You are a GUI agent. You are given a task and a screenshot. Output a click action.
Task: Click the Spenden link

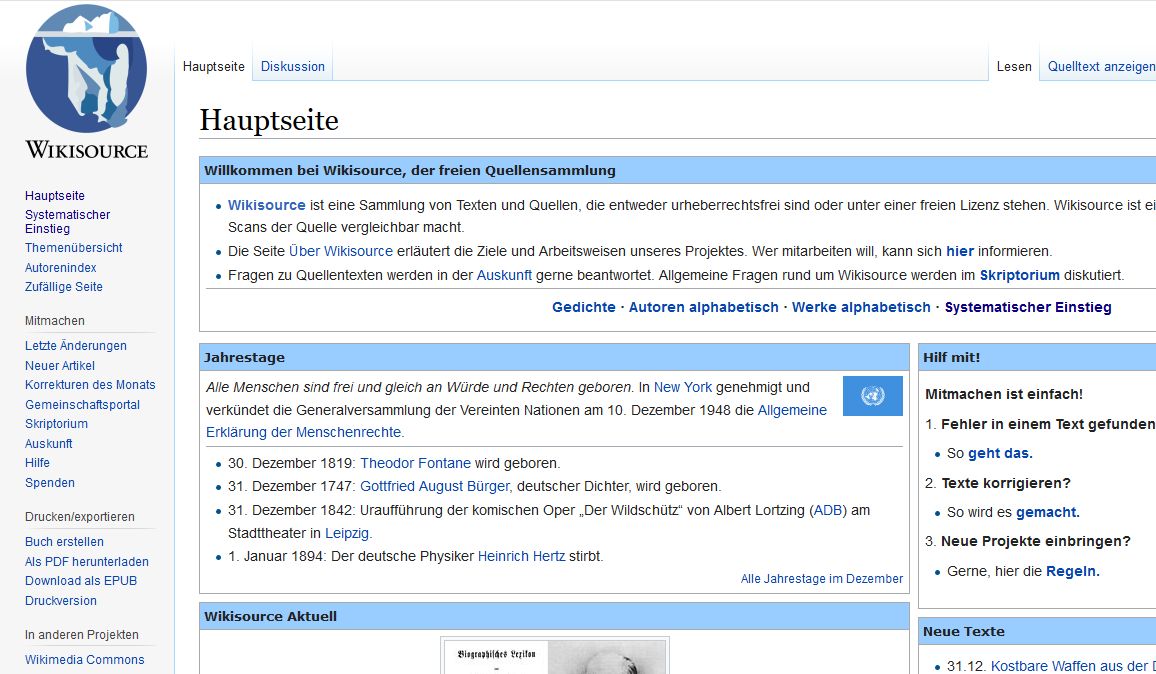click(49, 483)
